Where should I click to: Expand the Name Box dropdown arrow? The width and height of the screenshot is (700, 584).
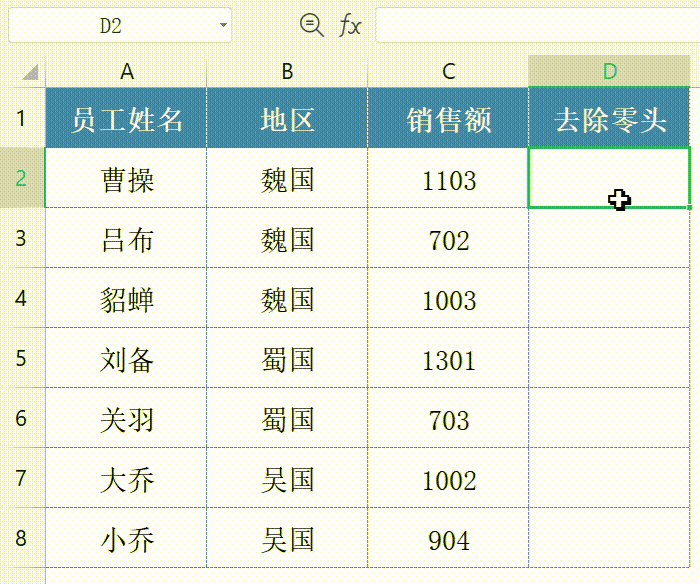(x=223, y=25)
